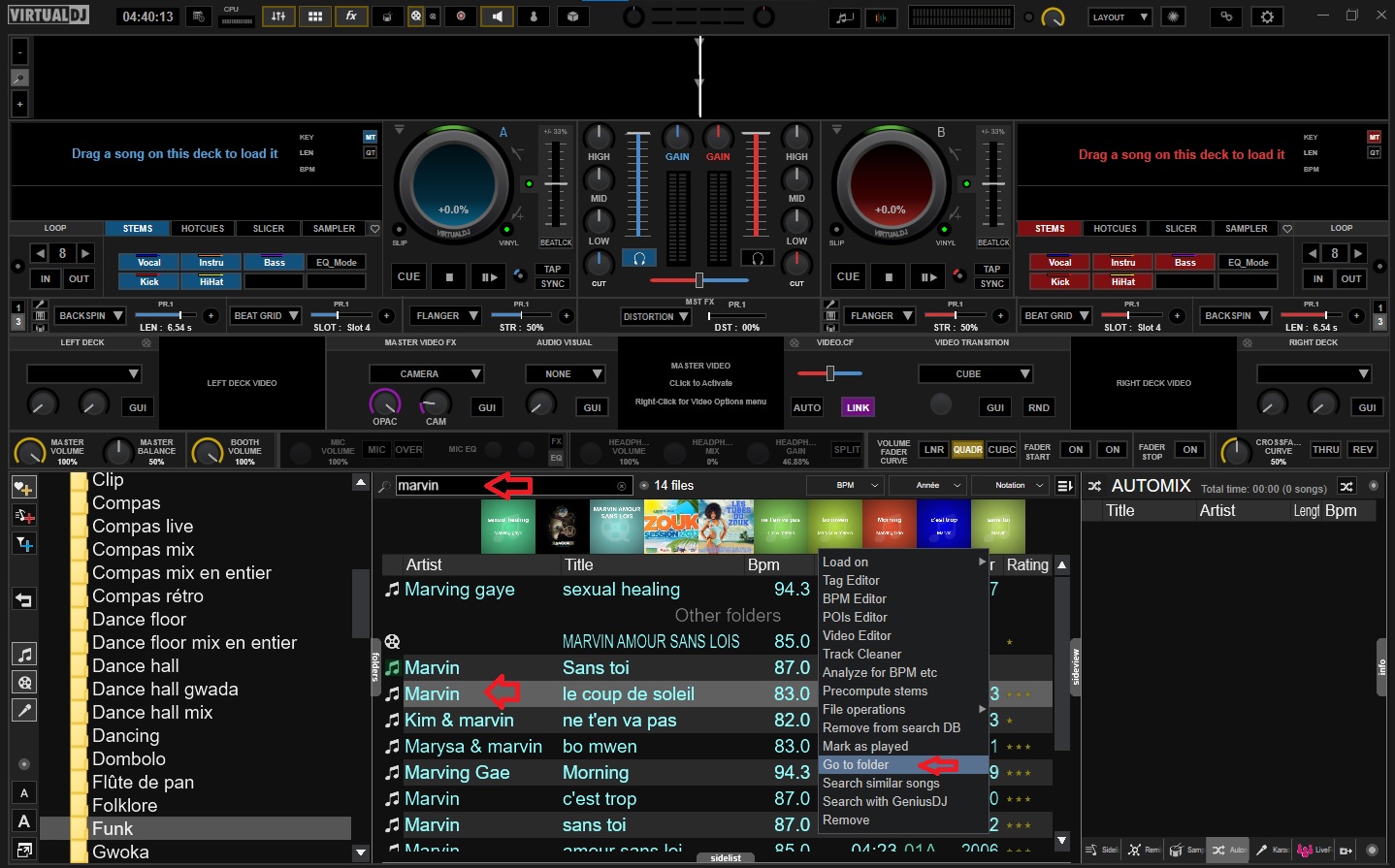Select left deck HOTCUES tab
The width and height of the screenshot is (1395, 868).
[x=203, y=229]
